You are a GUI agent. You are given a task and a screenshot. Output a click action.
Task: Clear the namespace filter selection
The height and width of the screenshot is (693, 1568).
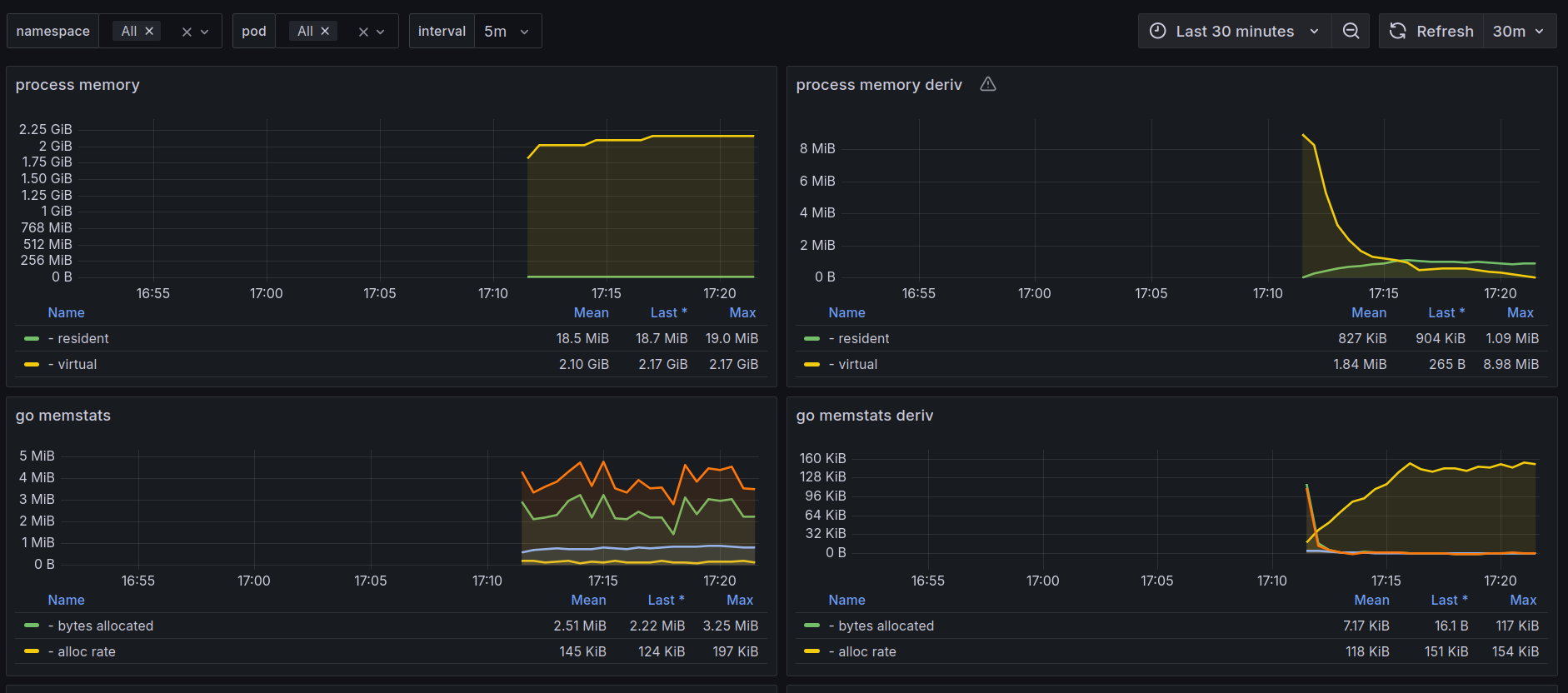(x=187, y=32)
